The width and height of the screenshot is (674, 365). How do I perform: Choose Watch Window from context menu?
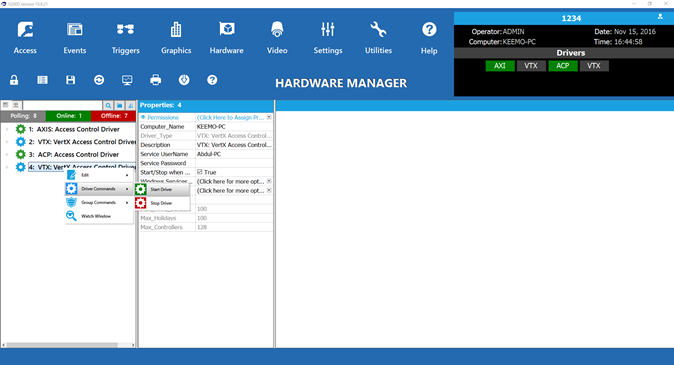pos(99,216)
